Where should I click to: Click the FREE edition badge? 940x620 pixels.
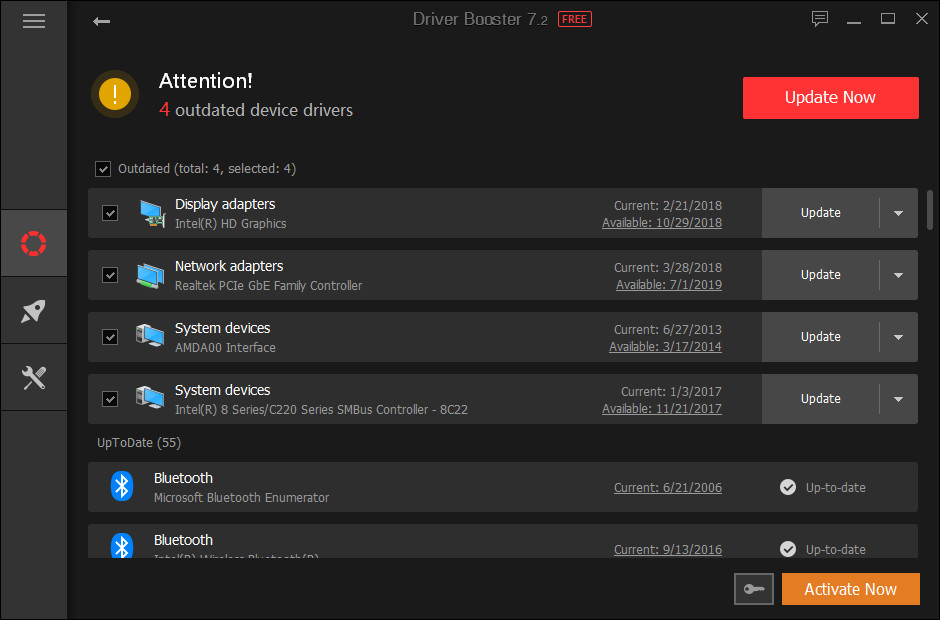574,18
